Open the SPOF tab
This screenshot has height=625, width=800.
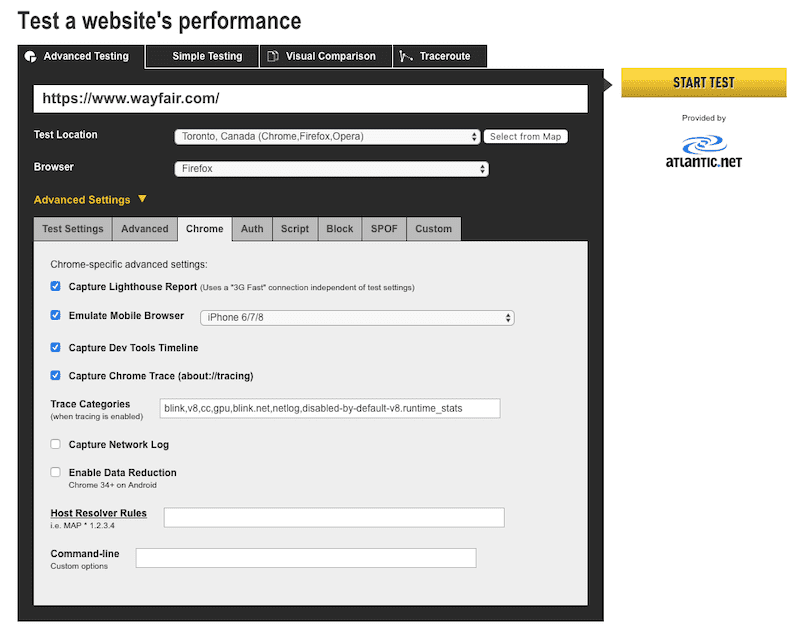click(x=384, y=229)
